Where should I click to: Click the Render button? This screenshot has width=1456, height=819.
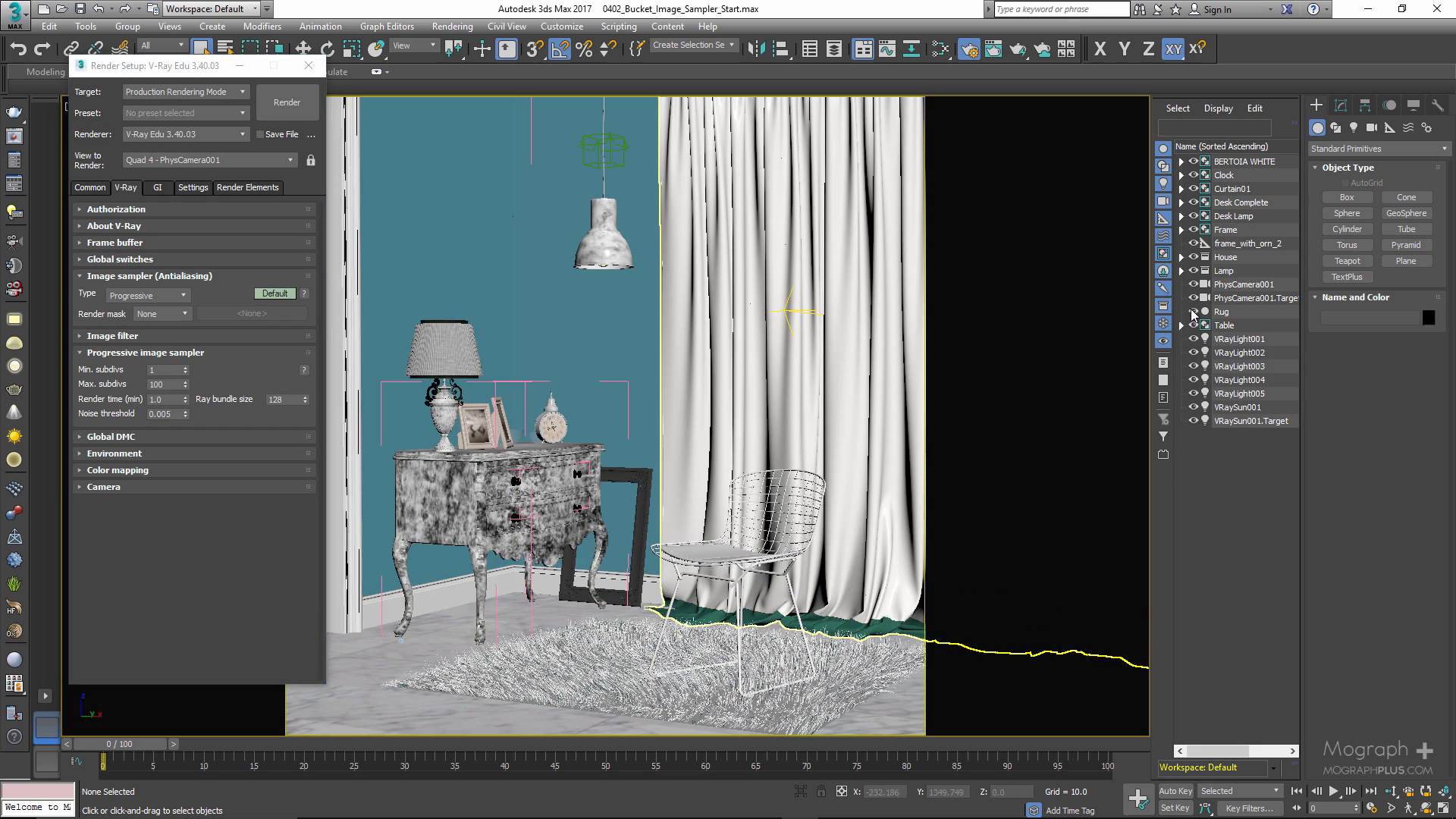(x=287, y=102)
